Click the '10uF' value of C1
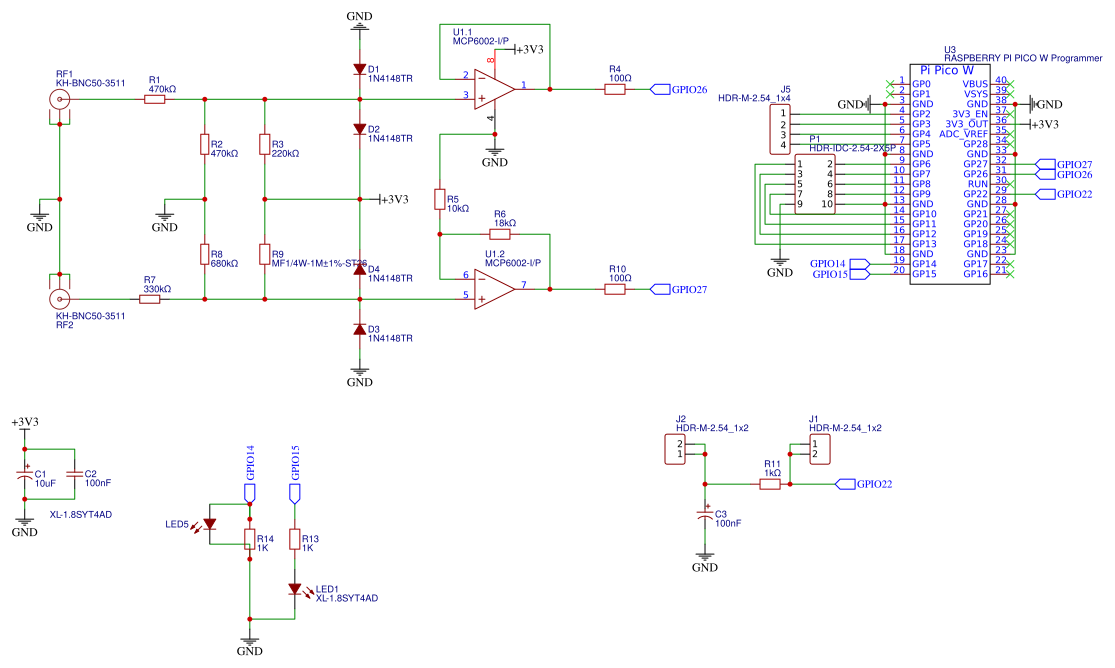This screenshot has height=668, width=1115. [45, 484]
